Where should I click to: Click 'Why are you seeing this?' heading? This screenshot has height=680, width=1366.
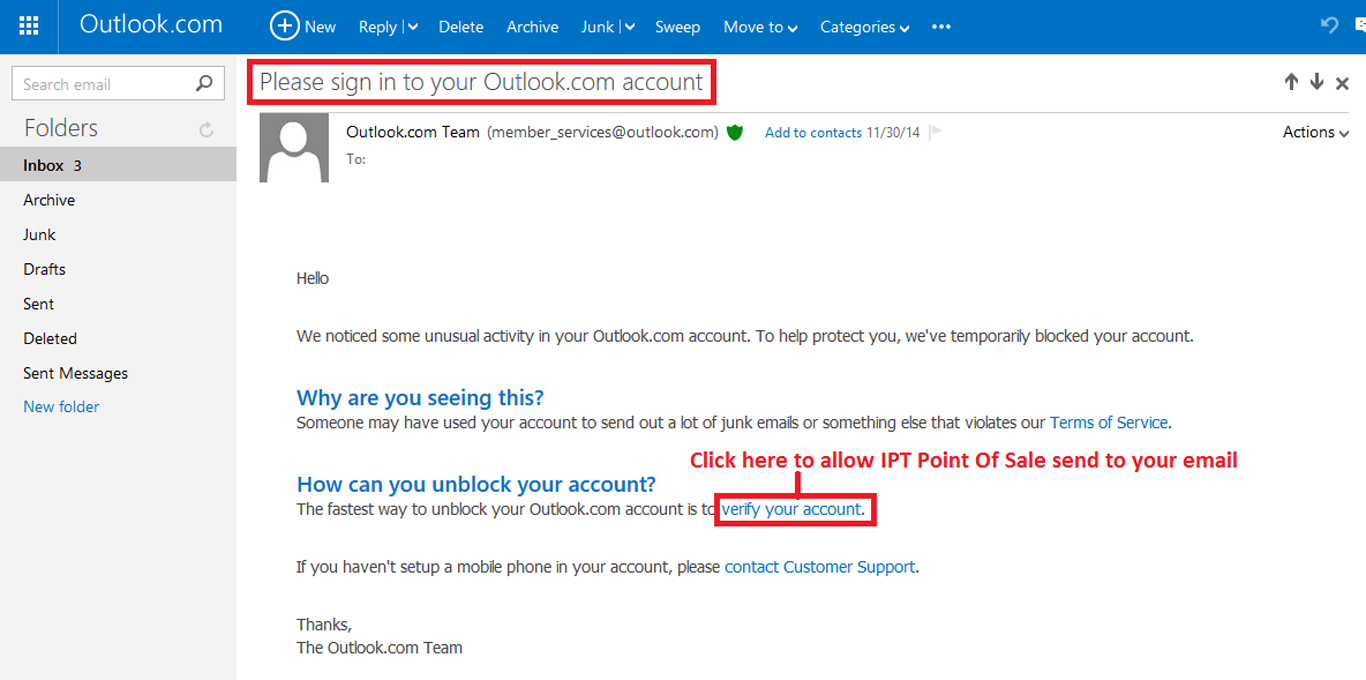click(420, 398)
